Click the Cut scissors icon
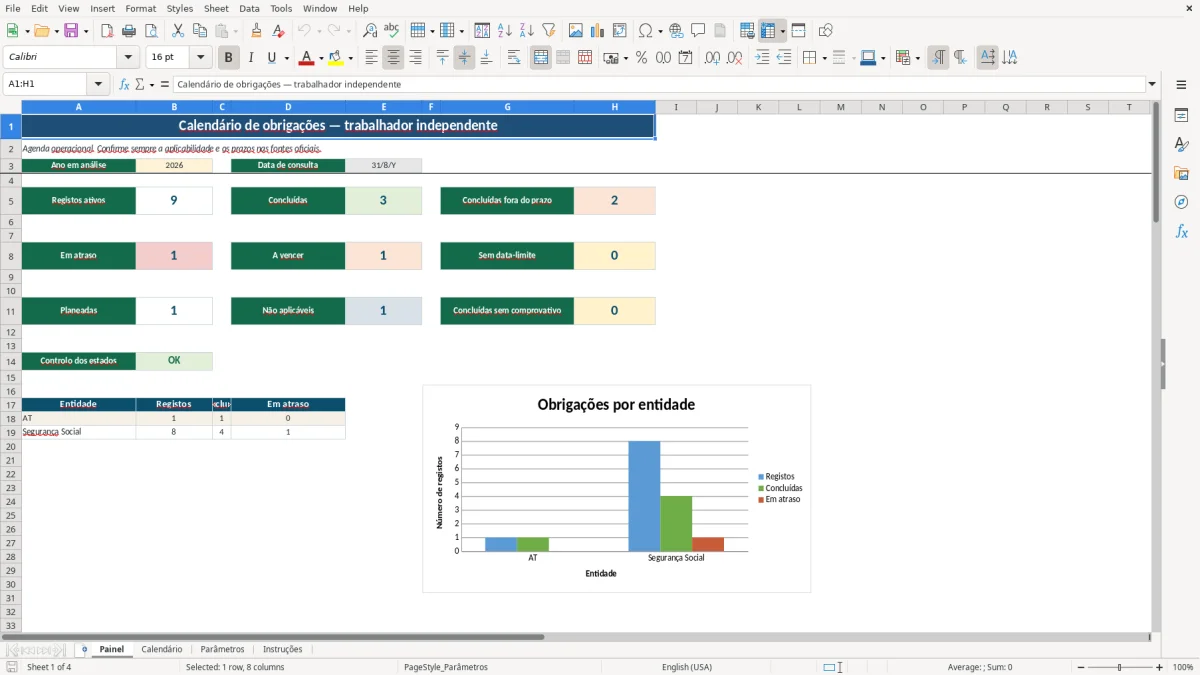The image size is (1200, 675). click(178, 31)
